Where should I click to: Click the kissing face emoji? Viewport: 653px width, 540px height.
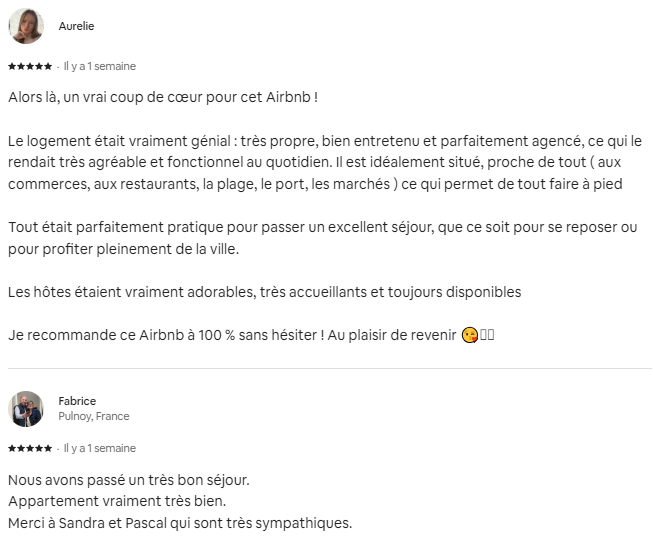point(469,335)
